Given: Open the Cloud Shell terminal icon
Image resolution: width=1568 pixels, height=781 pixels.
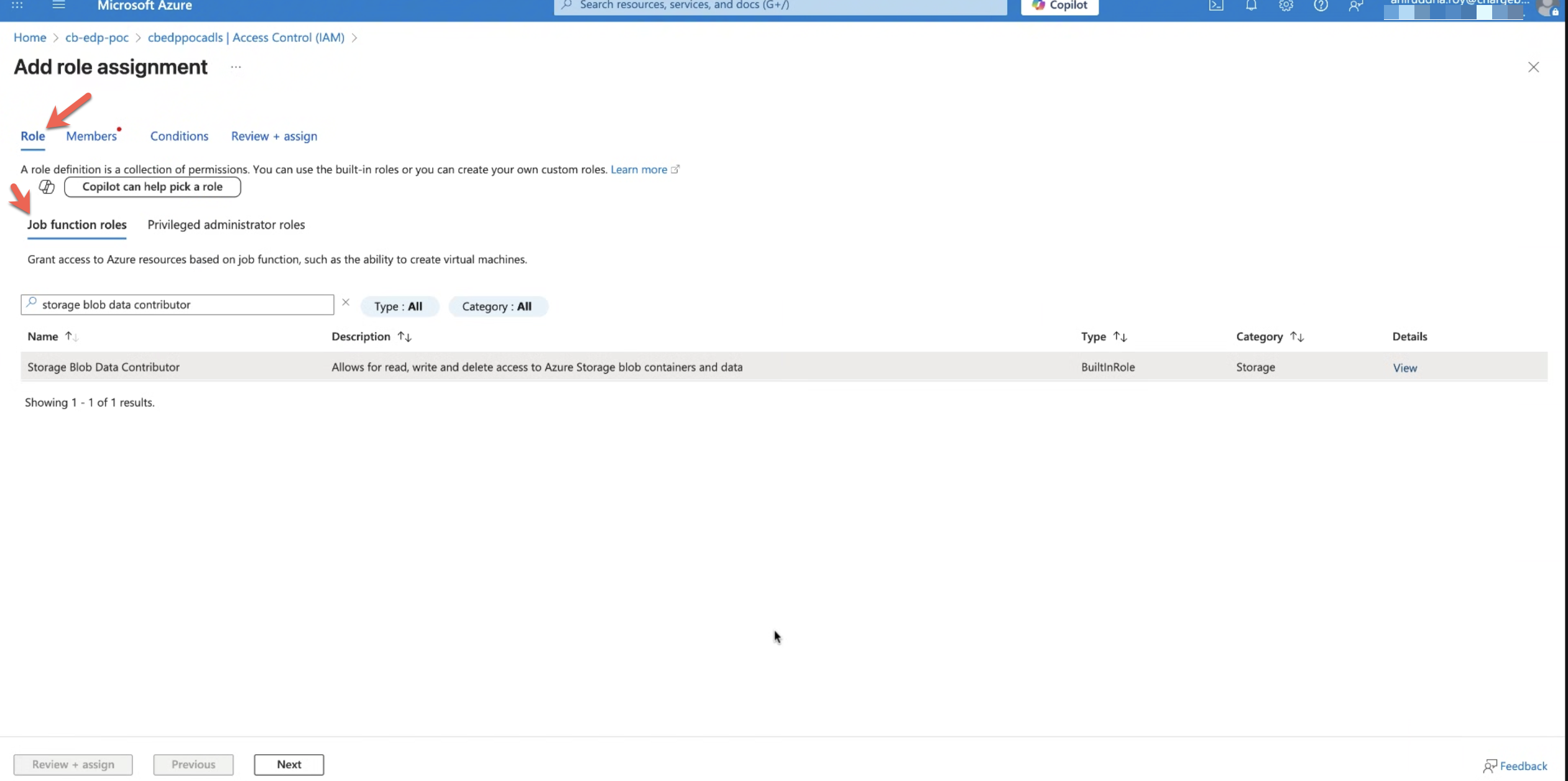Looking at the screenshot, I should pyautogui.click(x=1216, y=6).
